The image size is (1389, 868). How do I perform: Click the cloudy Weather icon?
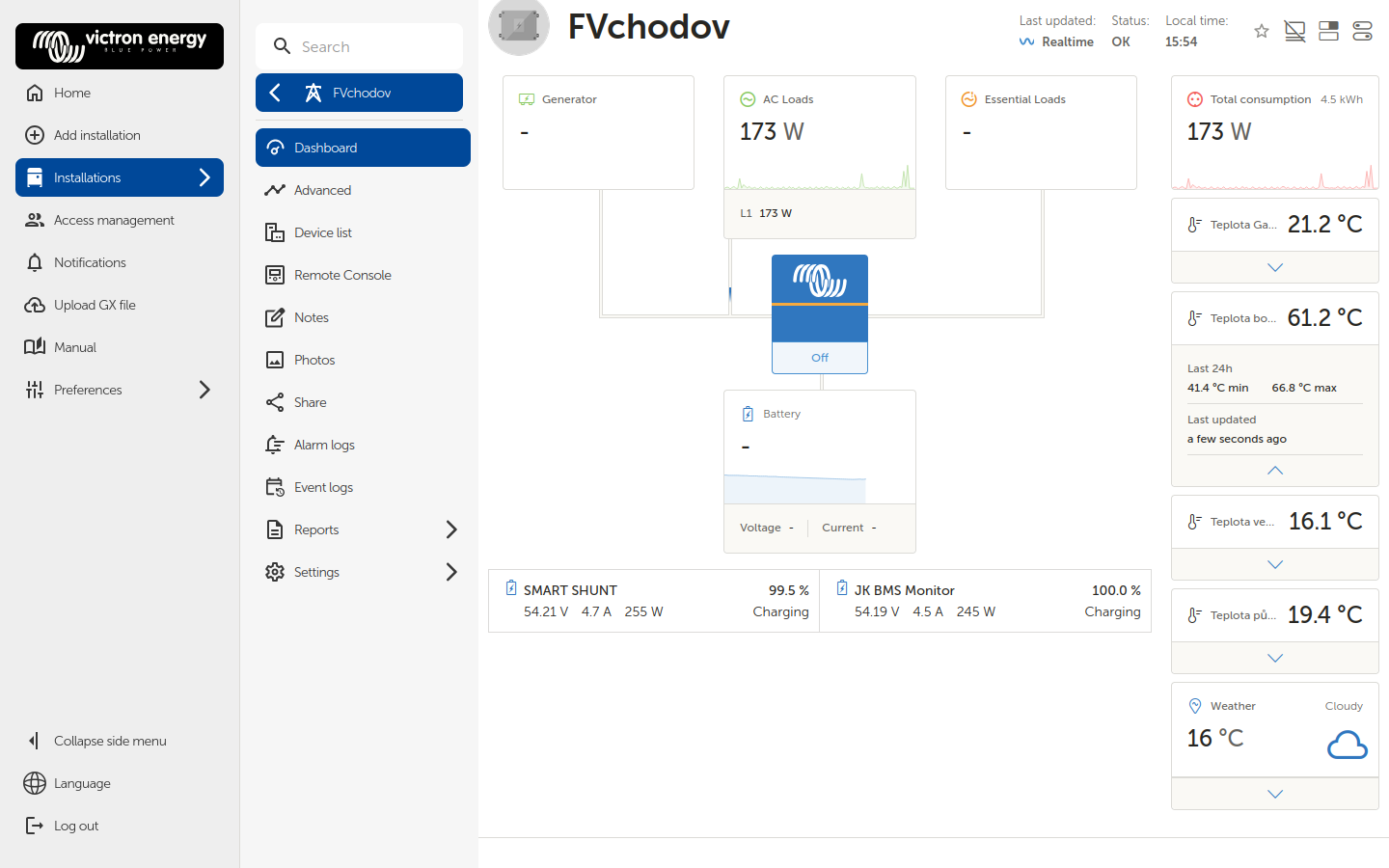tap(1348, 745)
